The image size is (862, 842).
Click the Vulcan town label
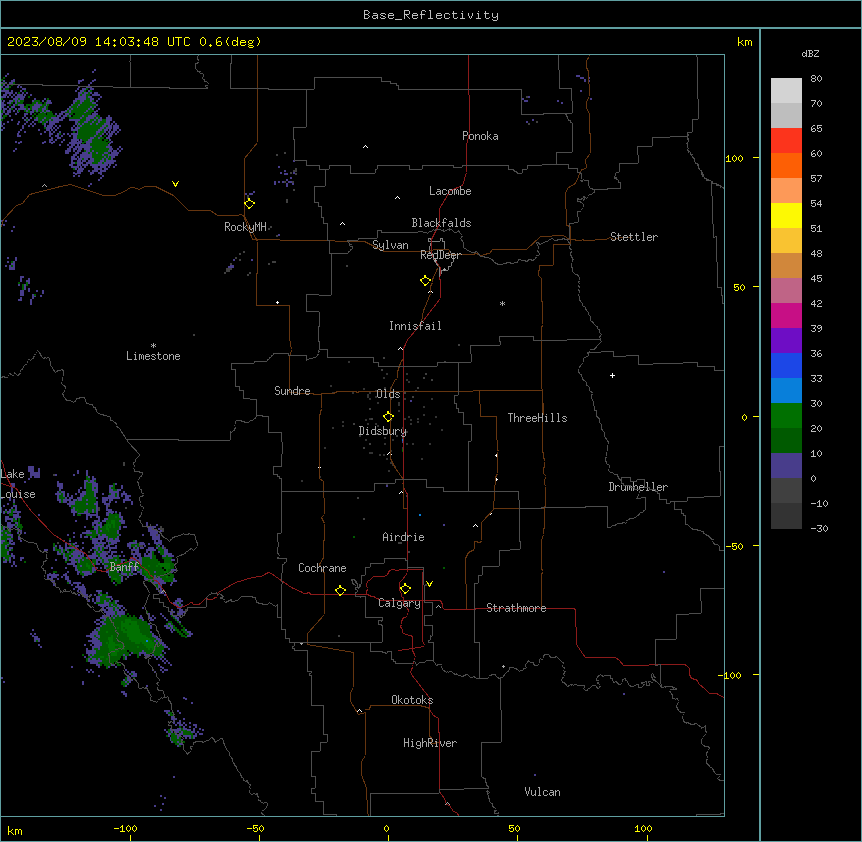[542, 792]
